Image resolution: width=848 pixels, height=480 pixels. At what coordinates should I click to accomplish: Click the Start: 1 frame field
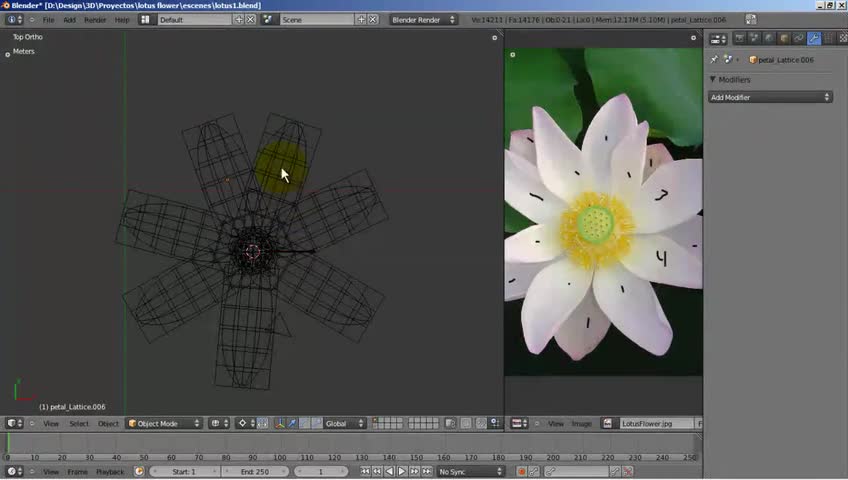click(x=184, y=471)
